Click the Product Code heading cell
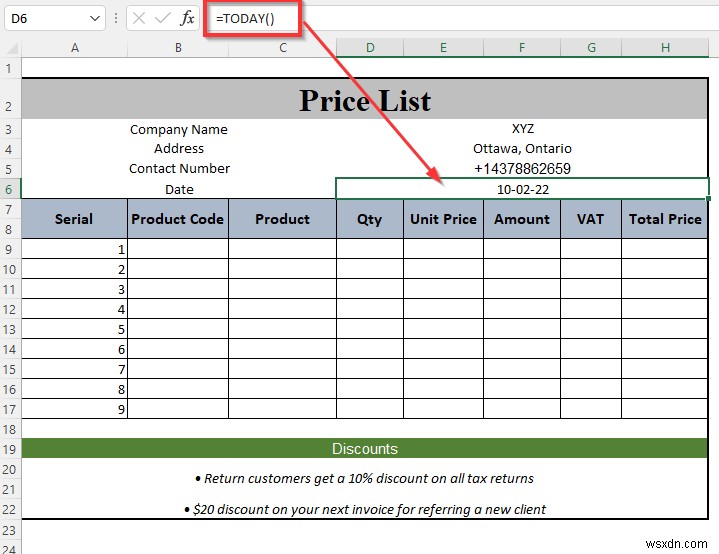The image size is (719, 554). (x=178, y=219)
